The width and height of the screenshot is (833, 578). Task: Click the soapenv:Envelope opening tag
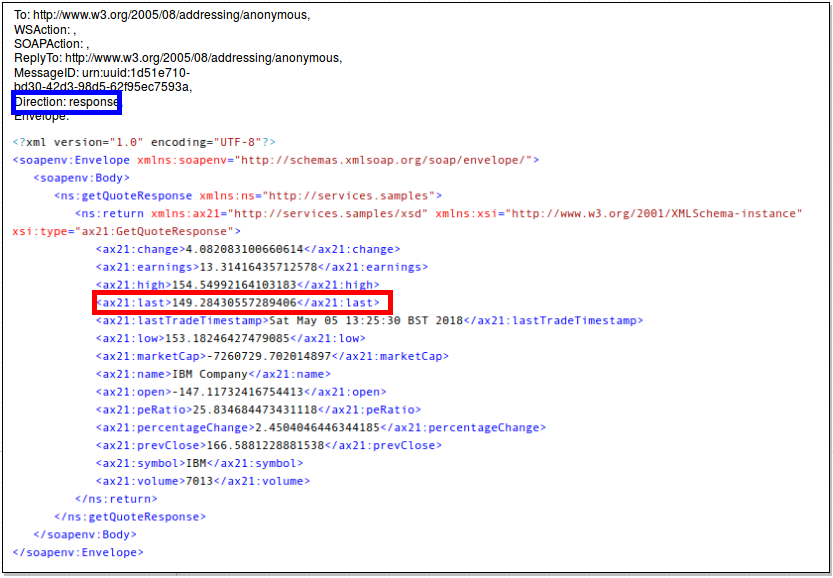click(x=276, y=160)
